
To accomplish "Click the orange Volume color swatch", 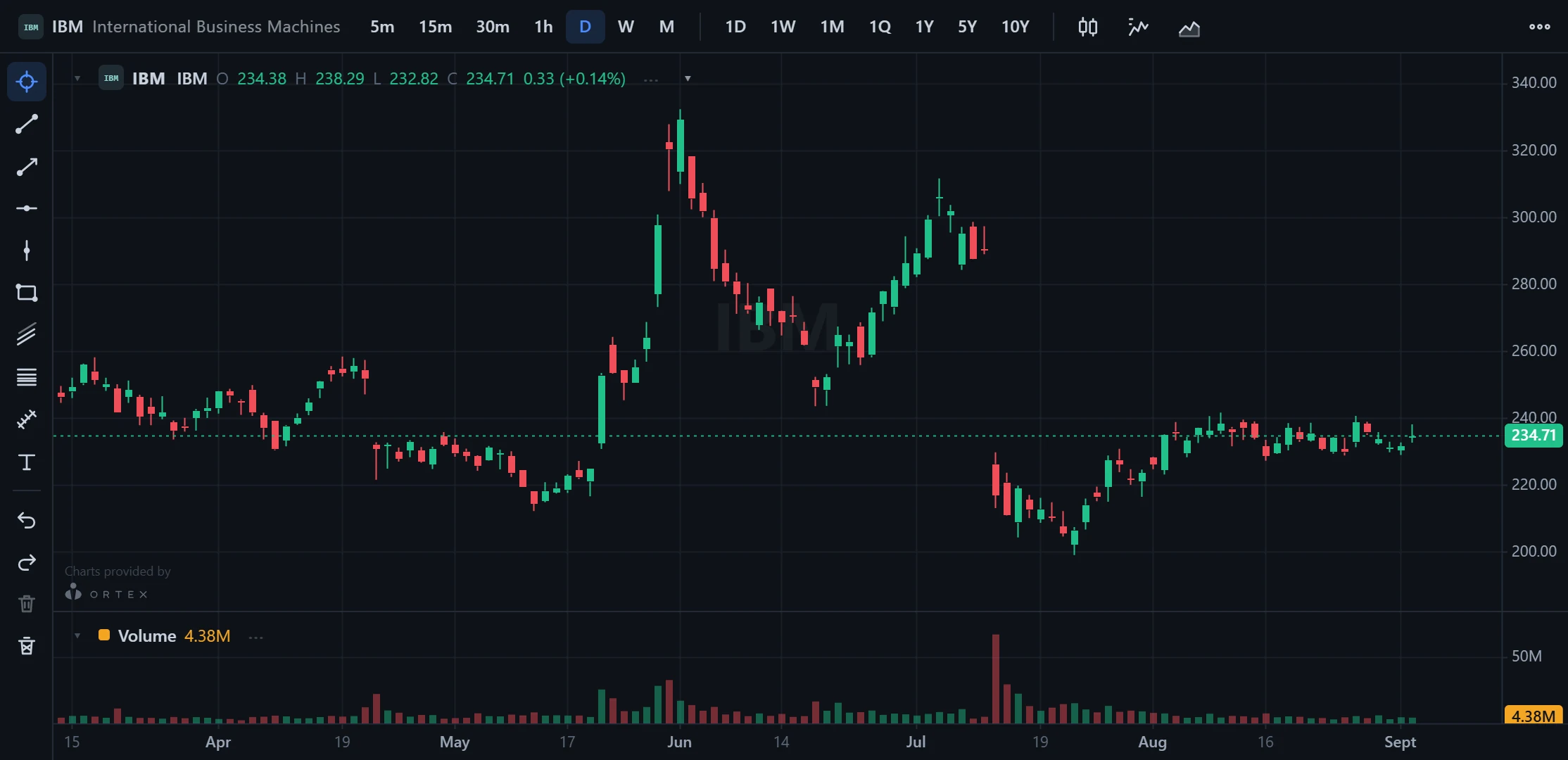I will (x=104, y=635).
